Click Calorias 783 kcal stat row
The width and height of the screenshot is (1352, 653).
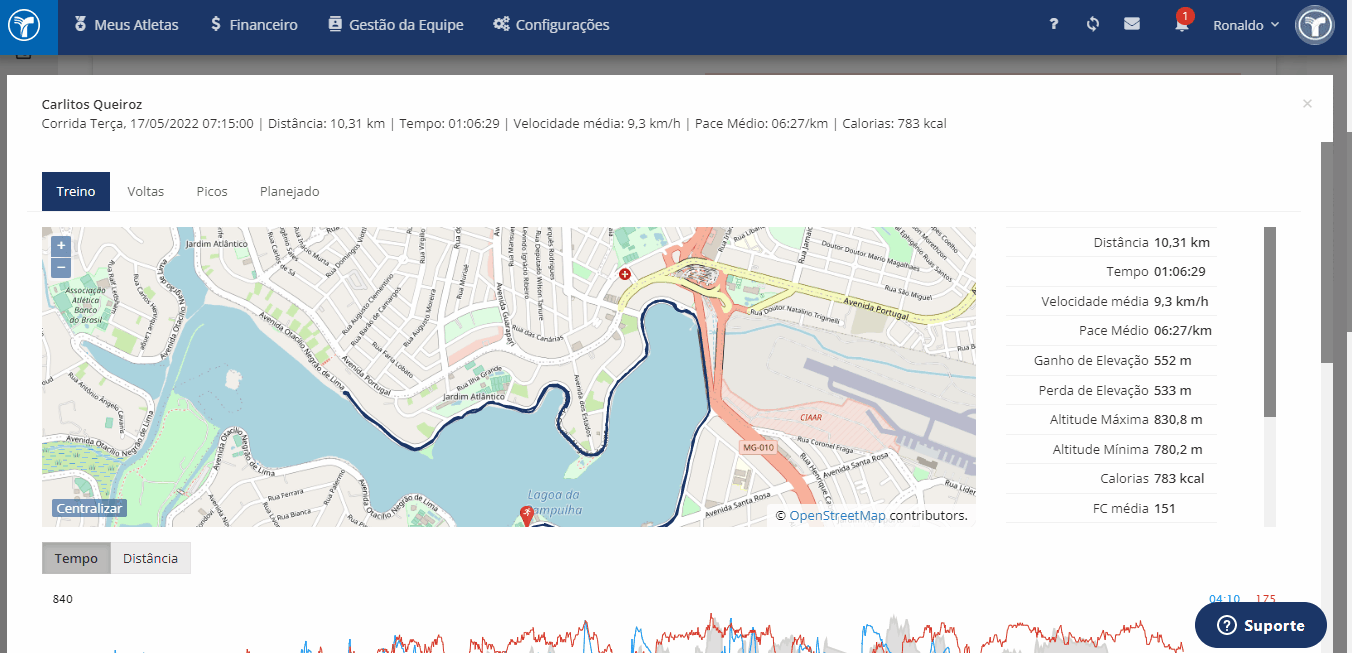click(x=1111, y=478)
